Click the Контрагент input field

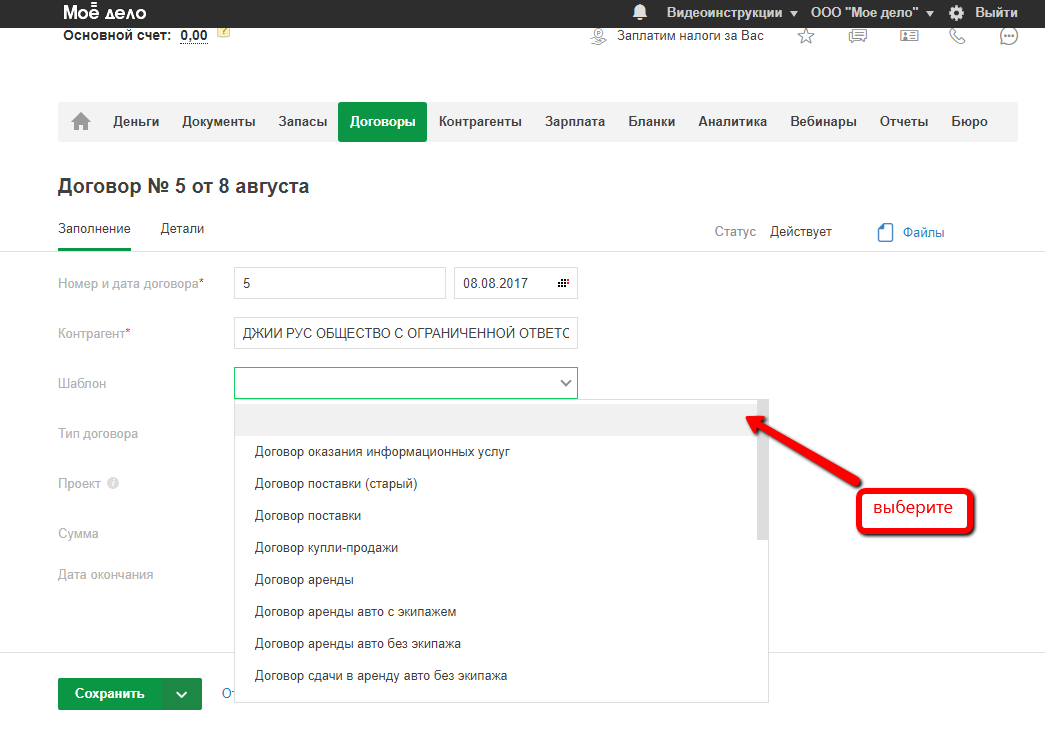coord(406,333)
